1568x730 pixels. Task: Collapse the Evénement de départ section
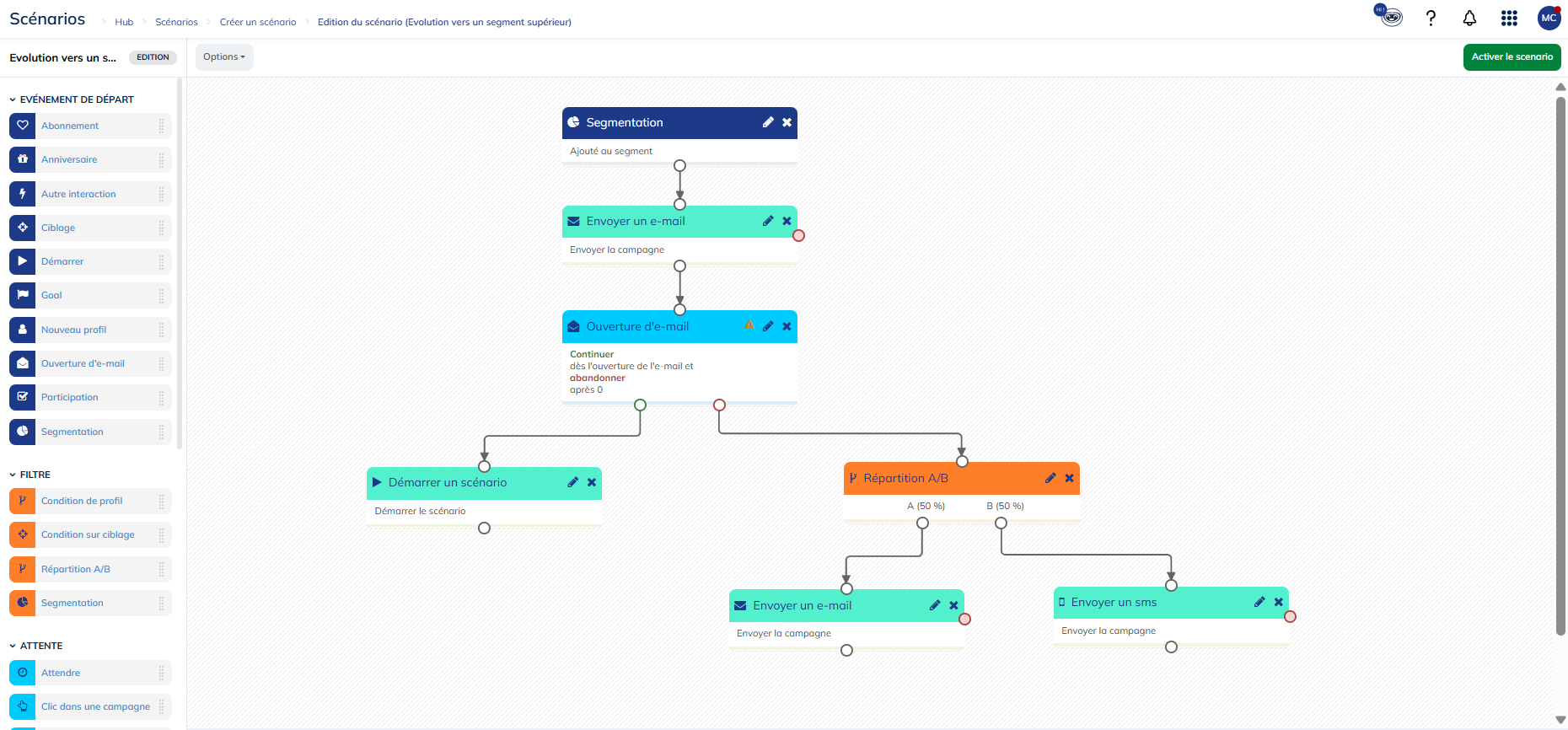pyautogui.click(x=13, y=99)
